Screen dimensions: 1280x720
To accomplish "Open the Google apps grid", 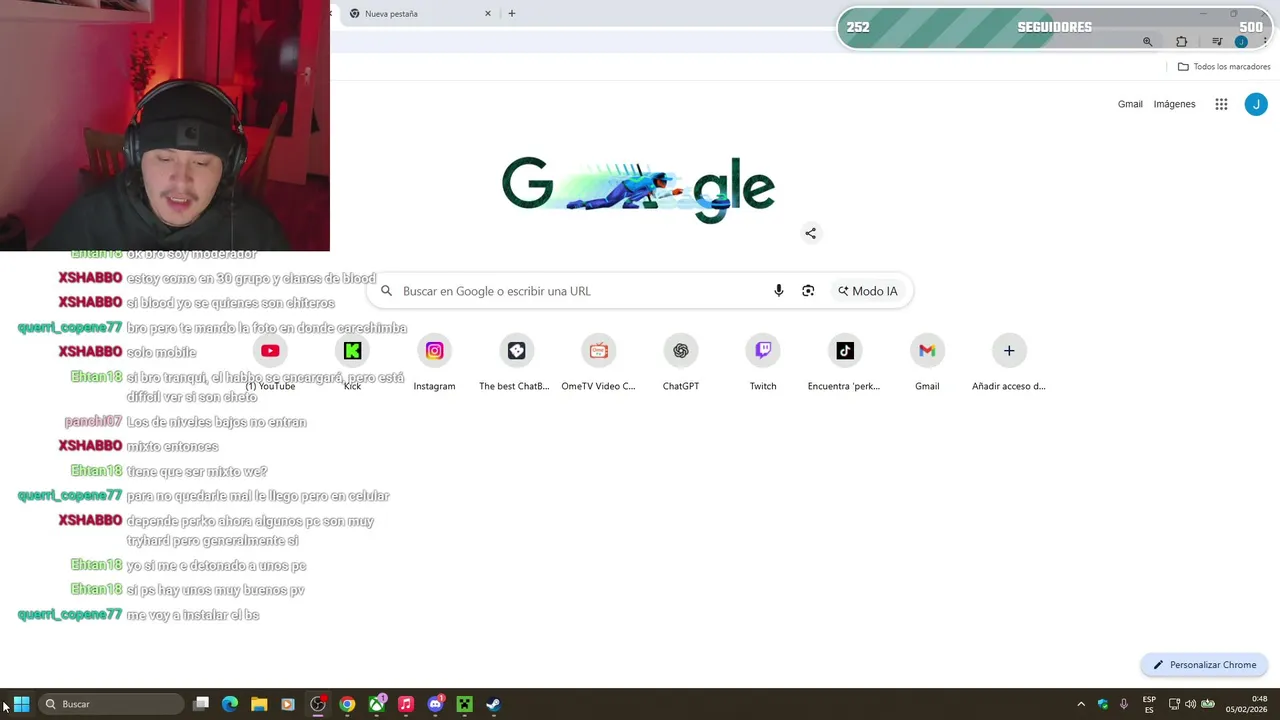I will [x=1221, y=104].
